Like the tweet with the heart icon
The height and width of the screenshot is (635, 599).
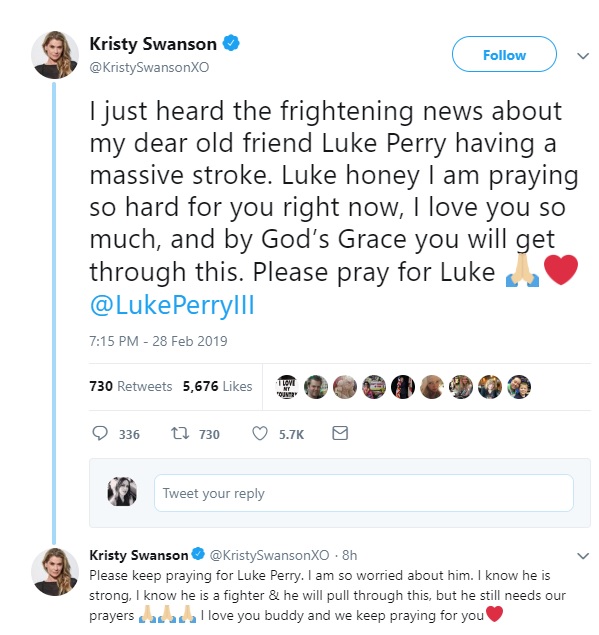tap(260, 433)
